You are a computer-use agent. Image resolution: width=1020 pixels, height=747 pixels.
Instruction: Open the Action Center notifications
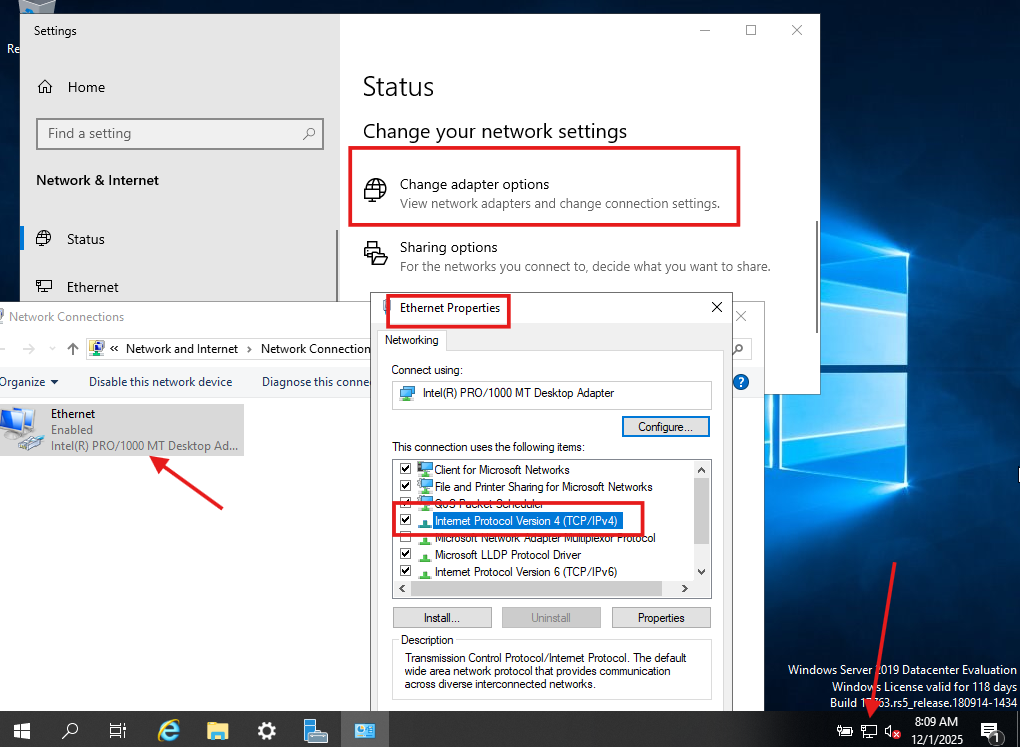991,731
